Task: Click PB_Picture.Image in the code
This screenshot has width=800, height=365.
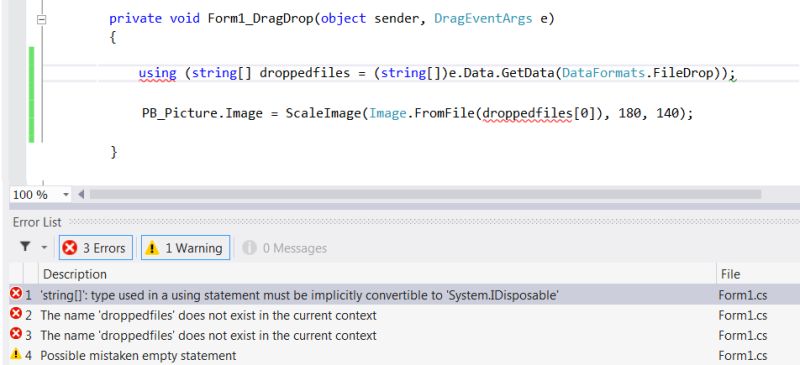Action: [202, 113]
